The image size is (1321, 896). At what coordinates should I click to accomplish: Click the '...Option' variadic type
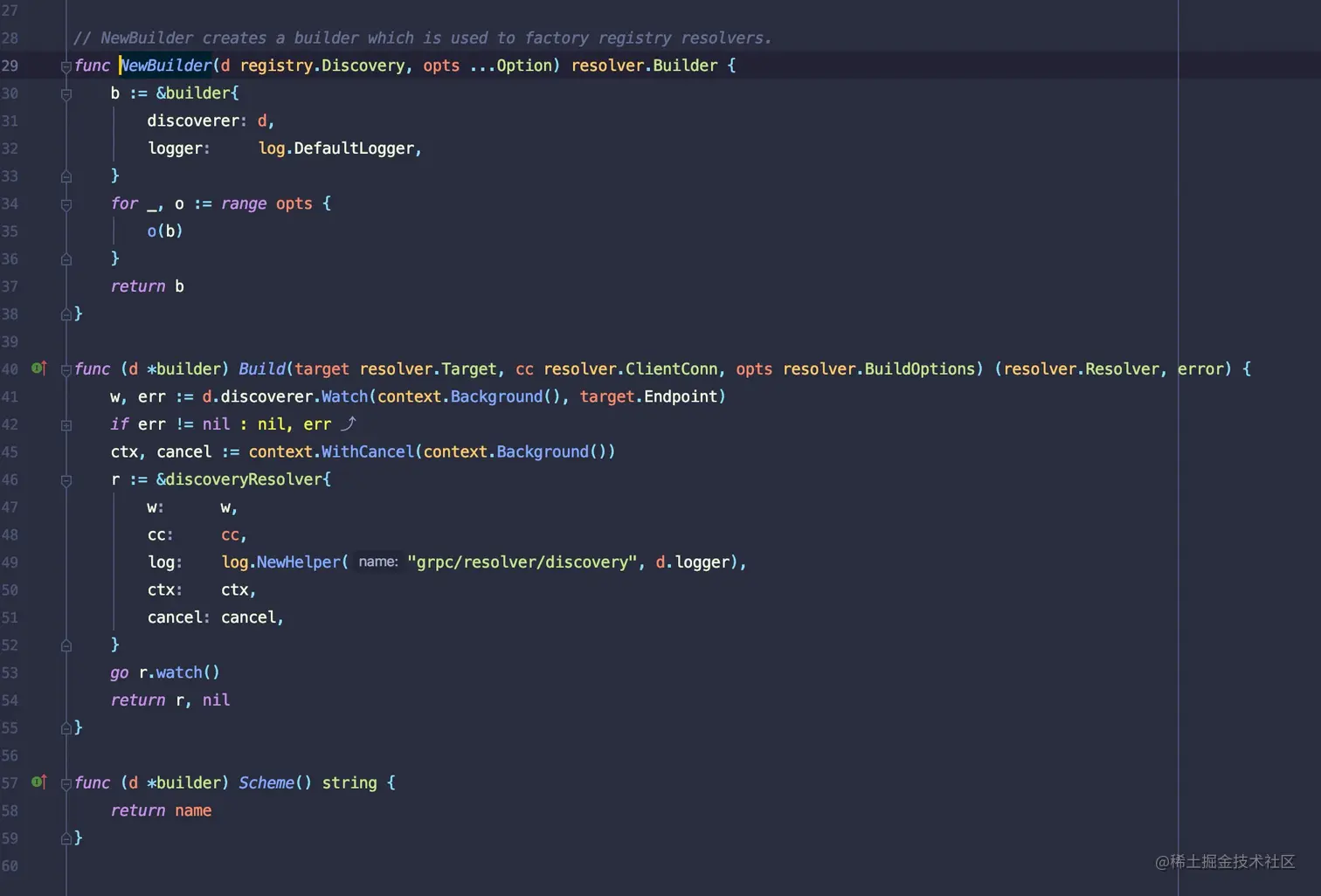pos(511,65)
